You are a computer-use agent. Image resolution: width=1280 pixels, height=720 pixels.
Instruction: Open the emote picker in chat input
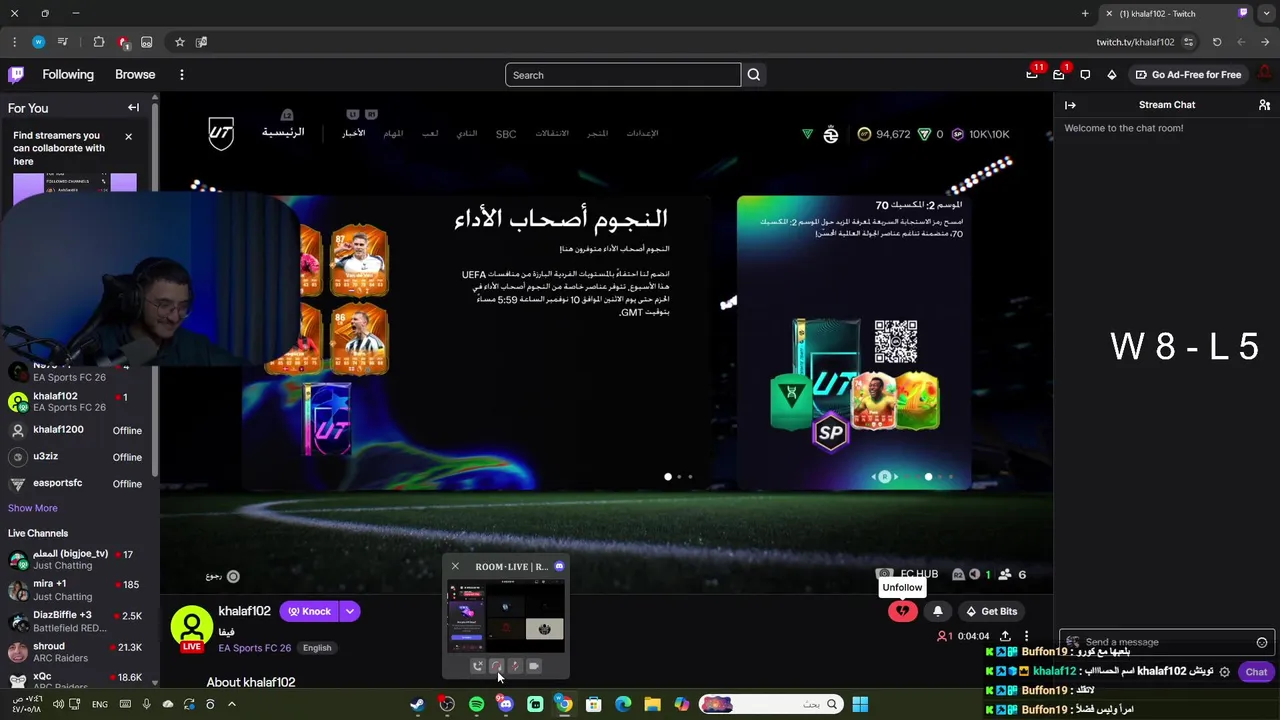1262,642
